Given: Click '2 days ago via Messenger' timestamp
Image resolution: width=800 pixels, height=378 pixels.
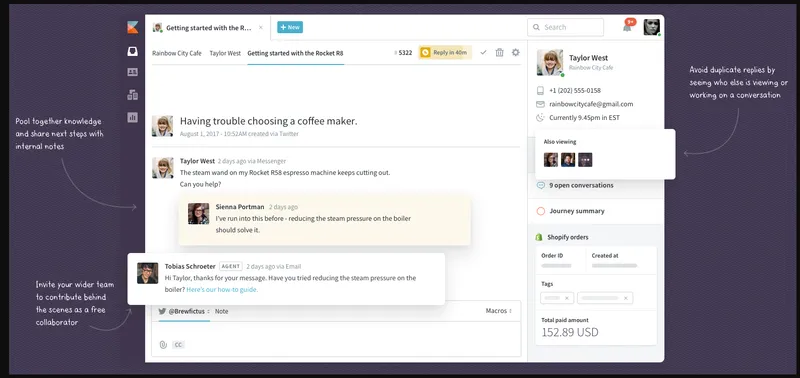Looking at the screenshot, I should pos(252,161).
